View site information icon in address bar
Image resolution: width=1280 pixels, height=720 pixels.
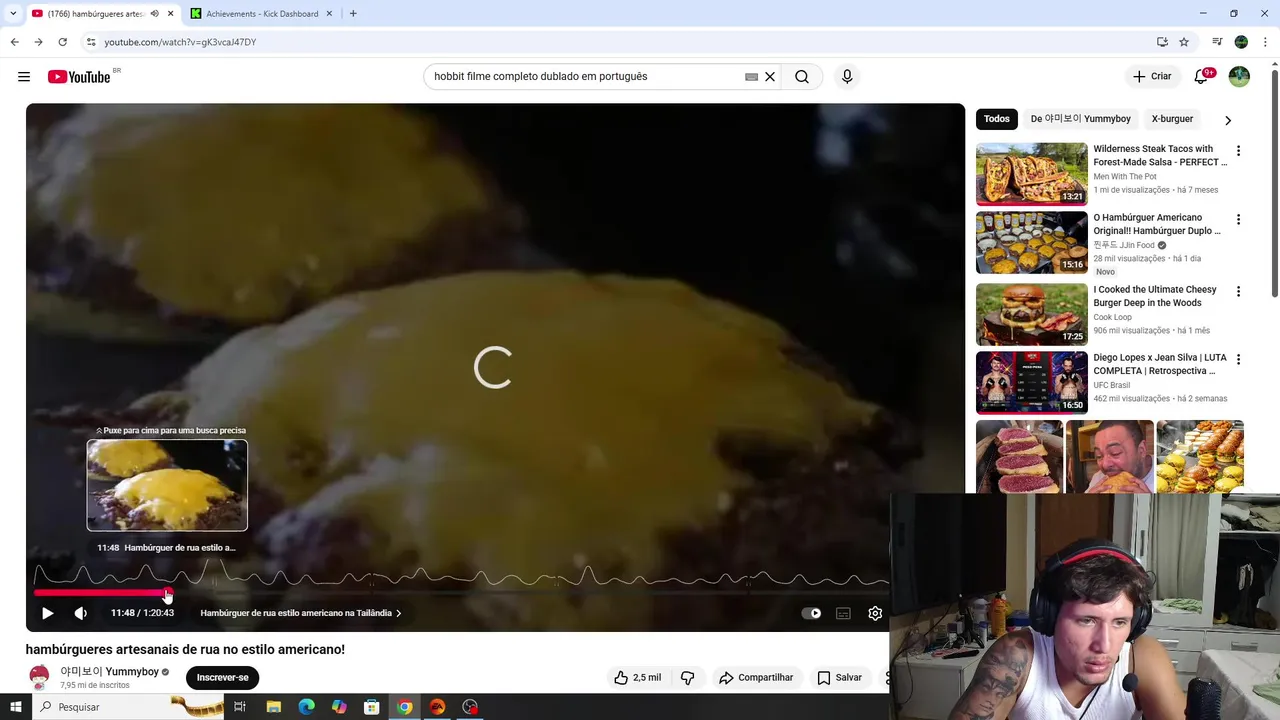tap(91, 42)
